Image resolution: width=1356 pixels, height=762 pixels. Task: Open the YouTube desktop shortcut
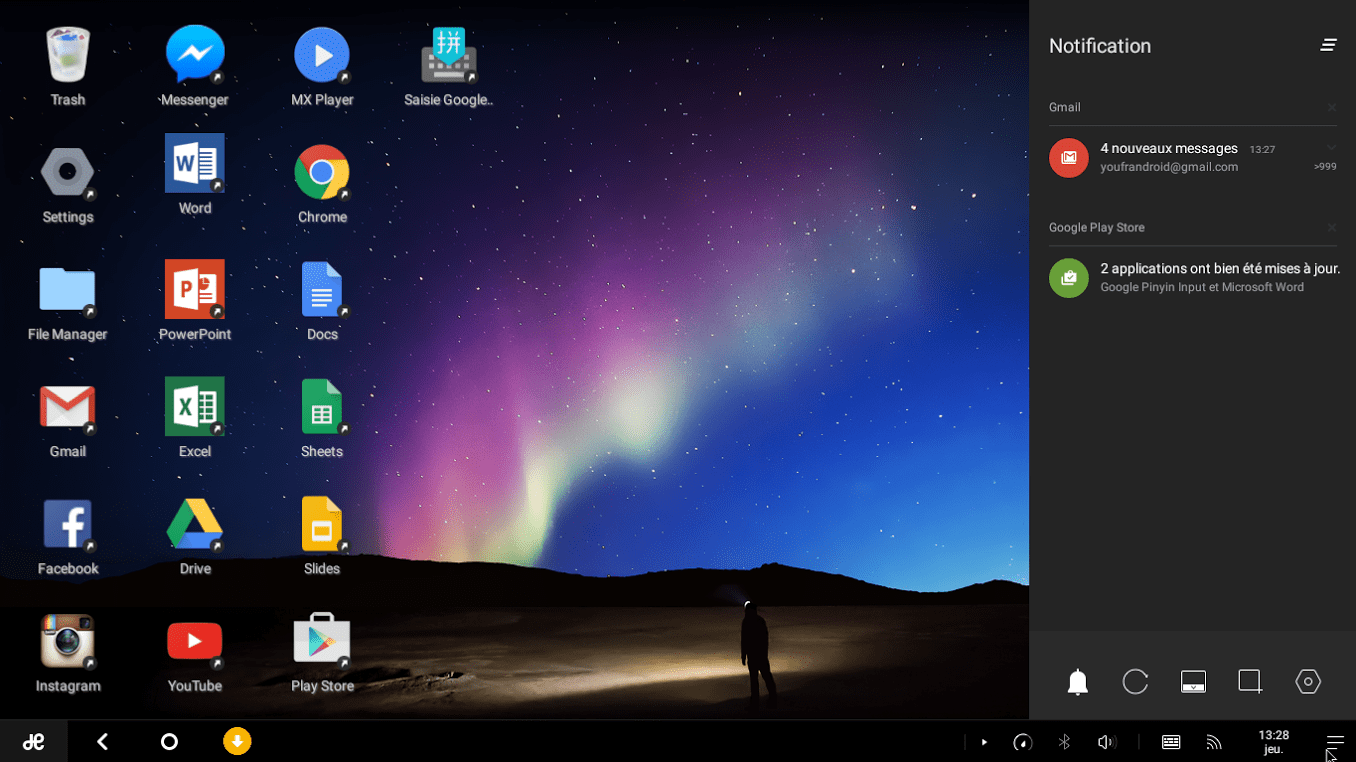point(195,641)
